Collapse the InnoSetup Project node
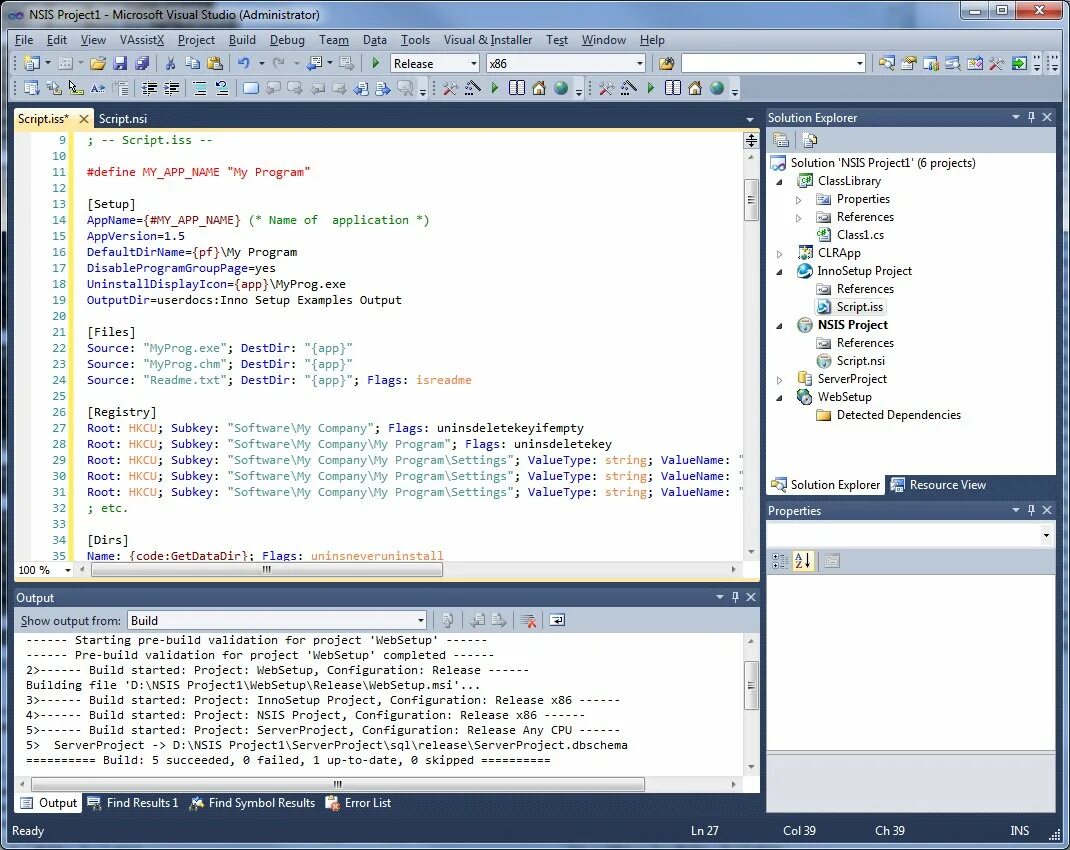Screen dimensions: 1070x850 click(779, 272)
